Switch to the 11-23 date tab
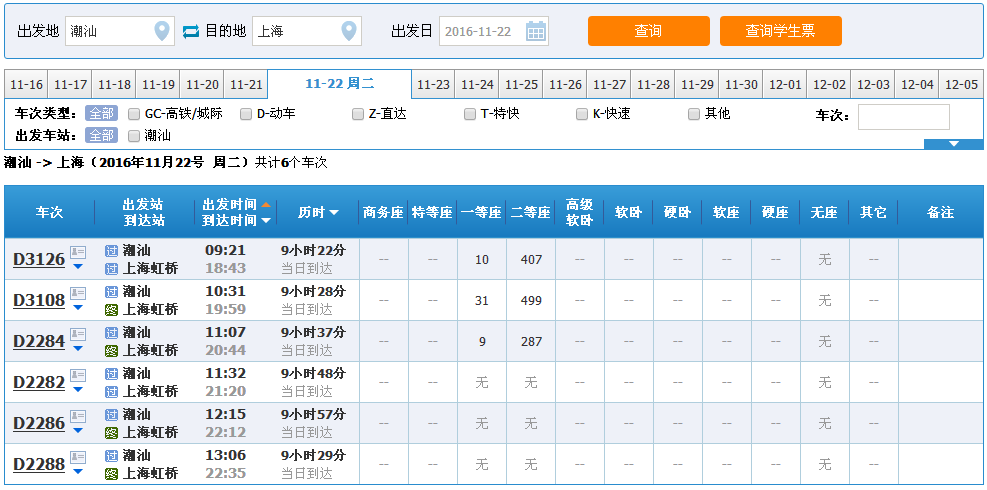Screen dimensions: 987x490 [434, 84]
